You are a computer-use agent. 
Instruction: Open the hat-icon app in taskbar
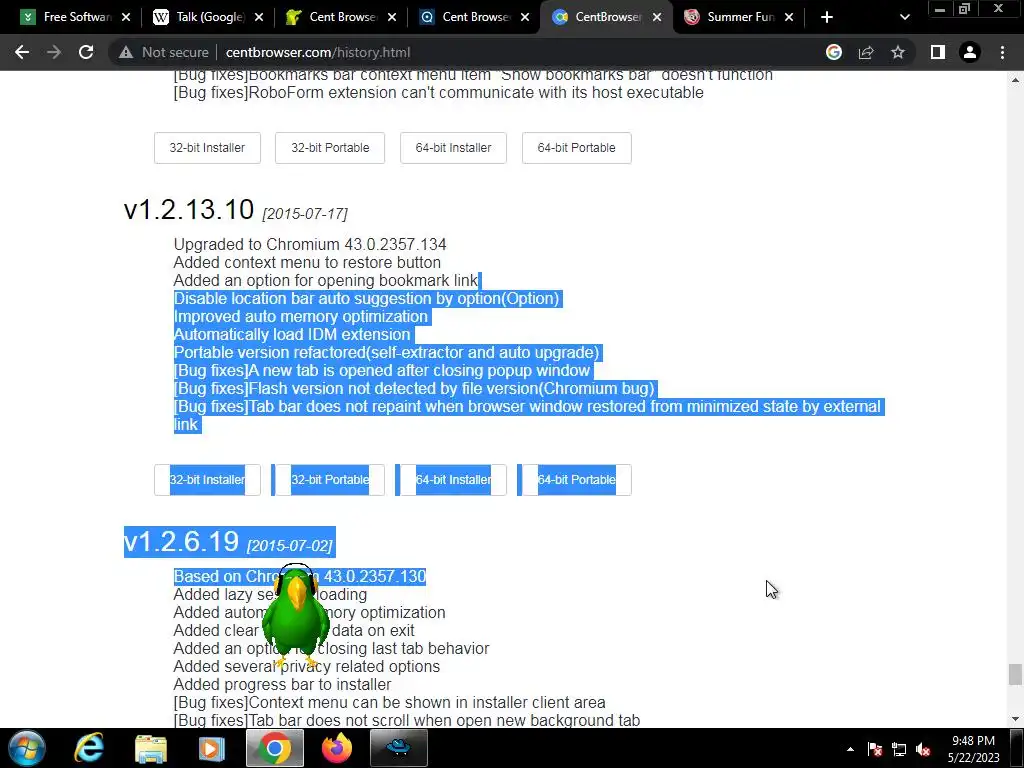tap(398, 748)
